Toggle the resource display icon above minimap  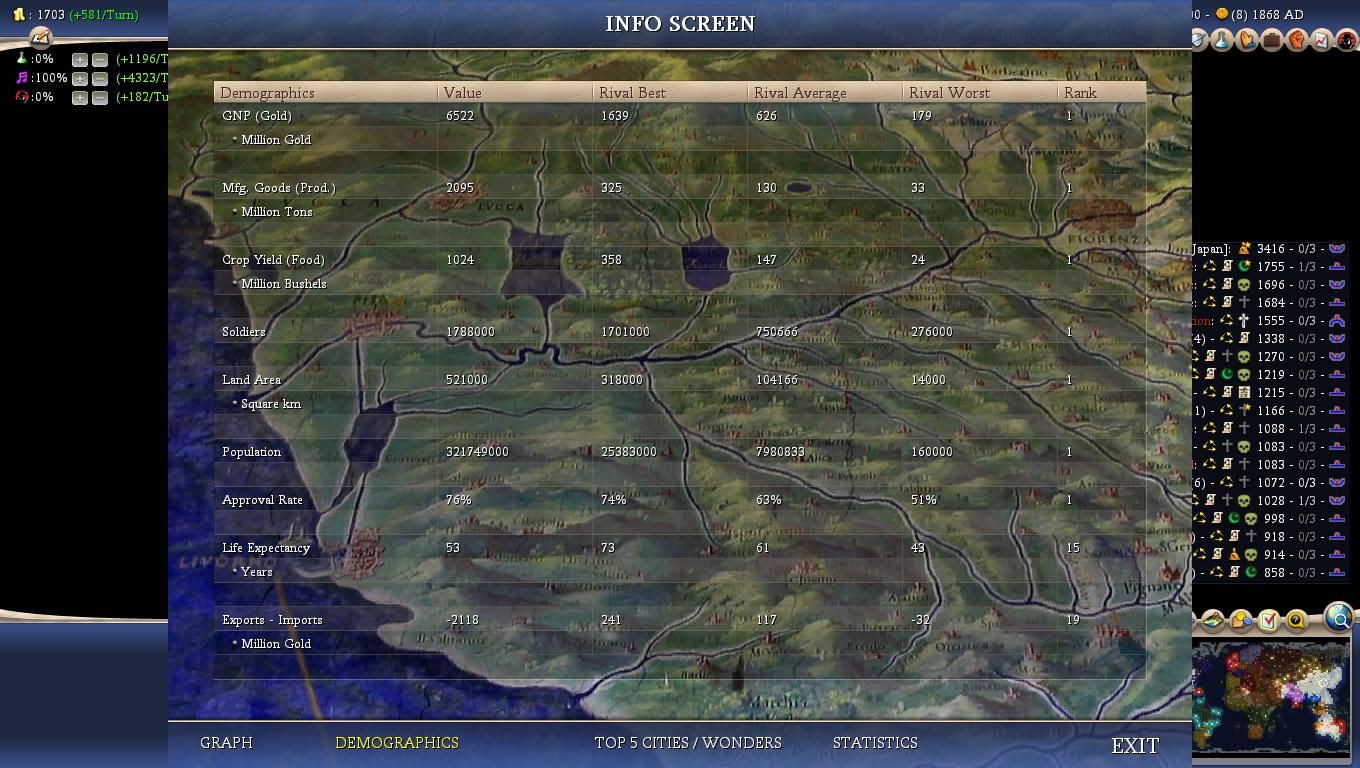[1240, 621]
